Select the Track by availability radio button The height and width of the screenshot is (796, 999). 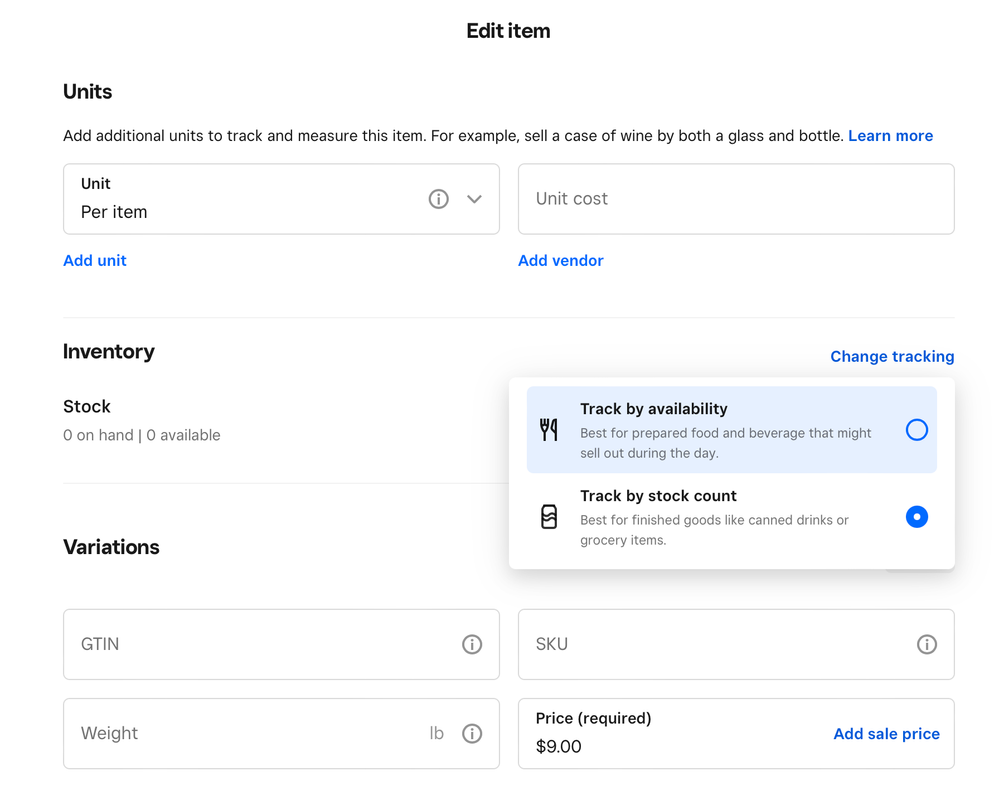tap(916, 430)
